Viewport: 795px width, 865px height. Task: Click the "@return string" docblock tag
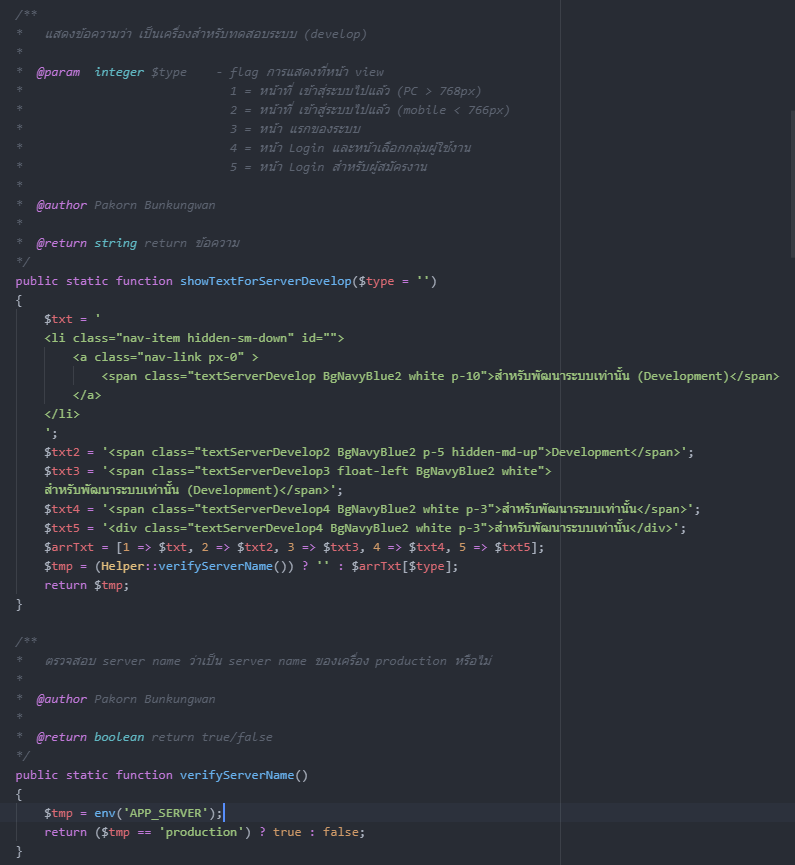pos(87,243)
